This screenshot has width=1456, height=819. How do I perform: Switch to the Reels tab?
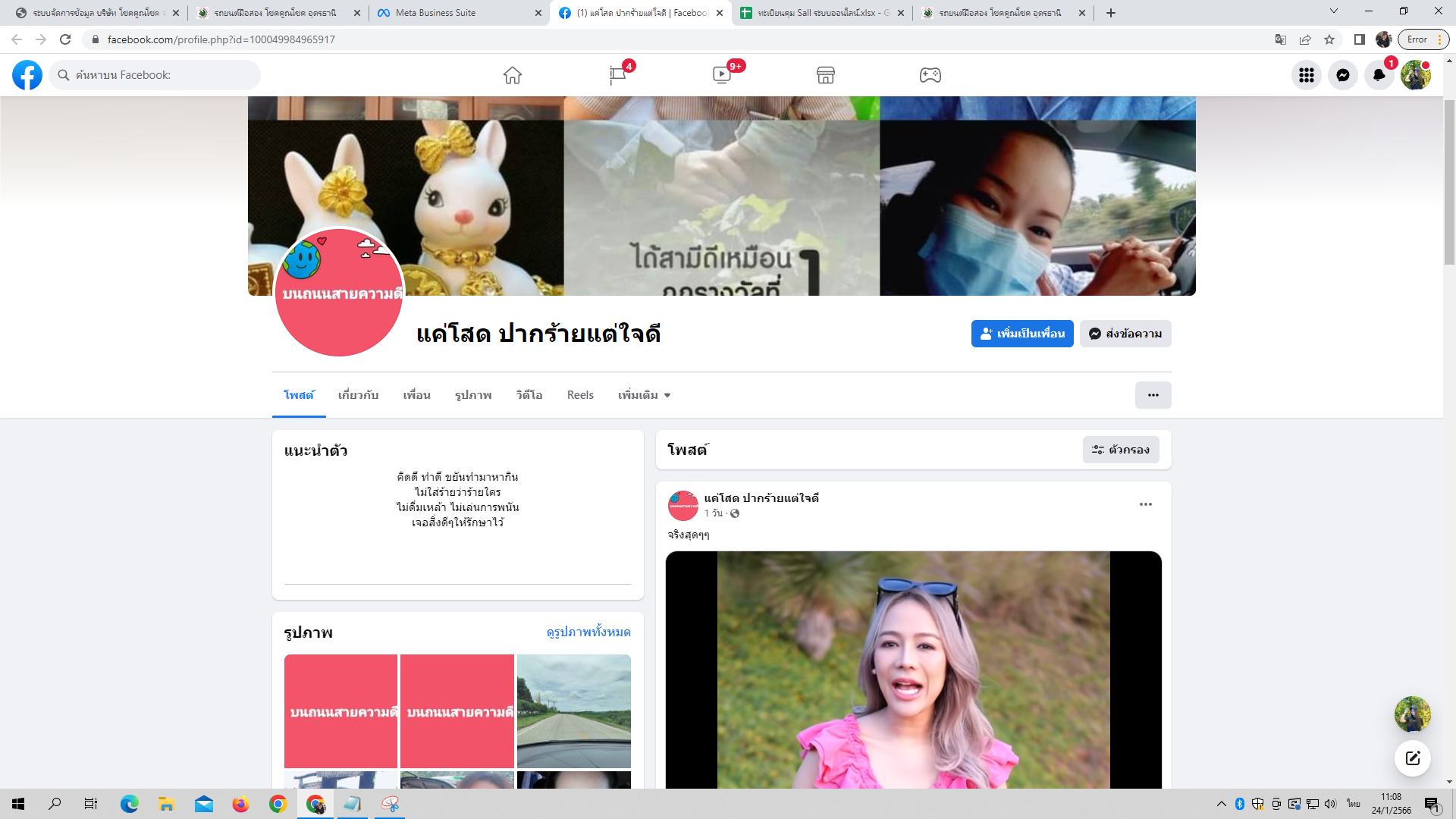[580, 395]
